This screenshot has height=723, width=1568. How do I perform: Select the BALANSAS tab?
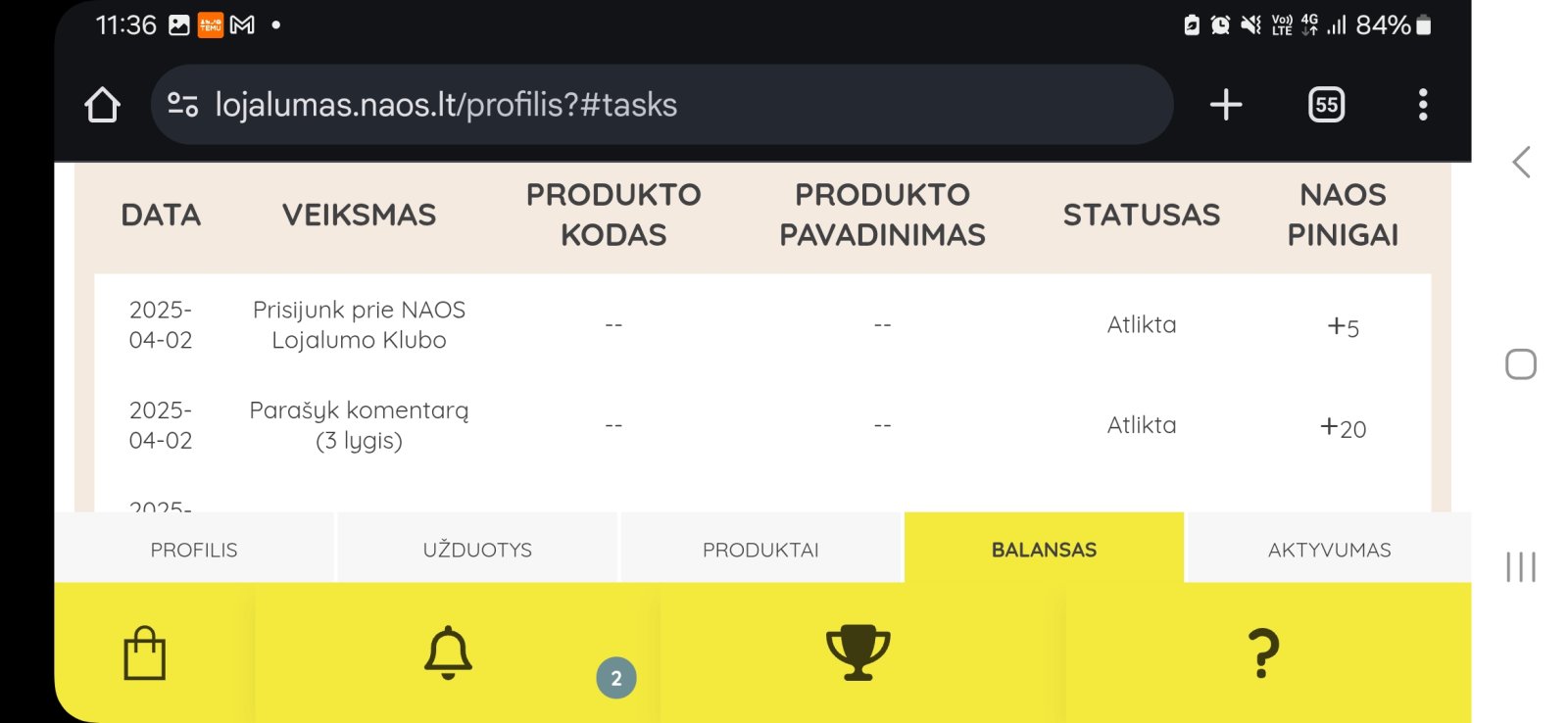1044,550
